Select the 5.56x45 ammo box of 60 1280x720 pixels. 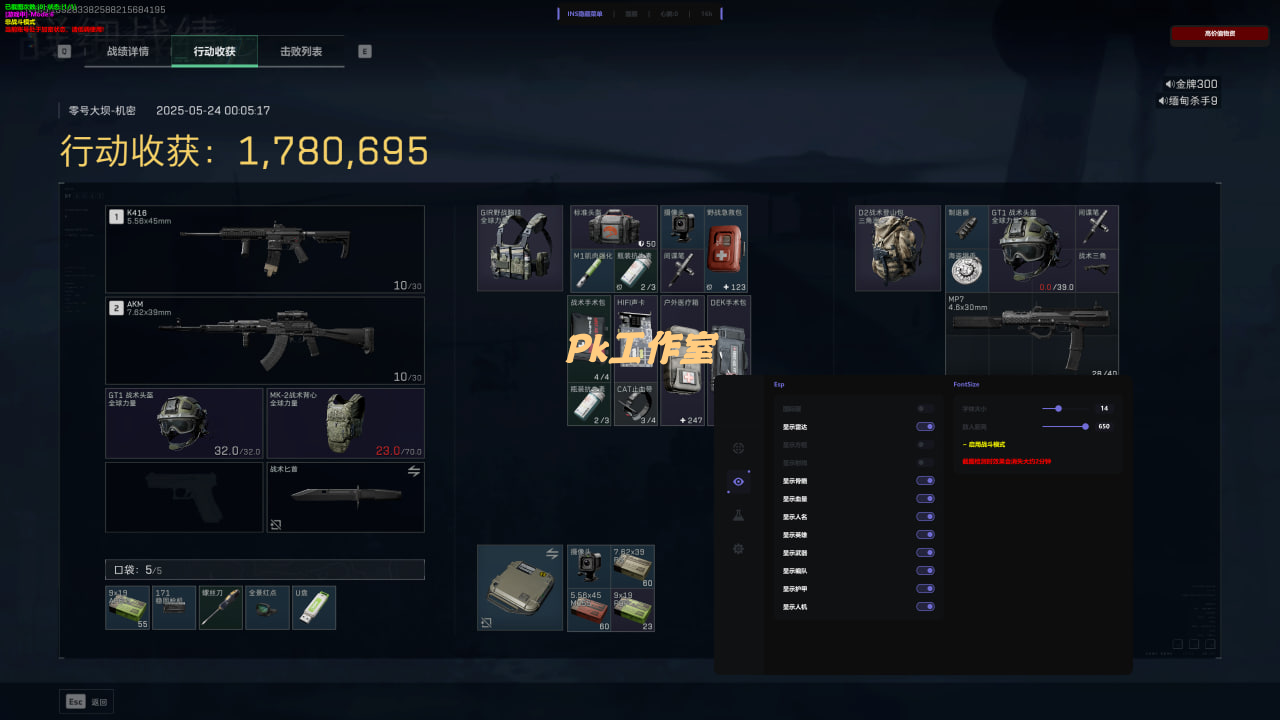[x=588, y=610]
